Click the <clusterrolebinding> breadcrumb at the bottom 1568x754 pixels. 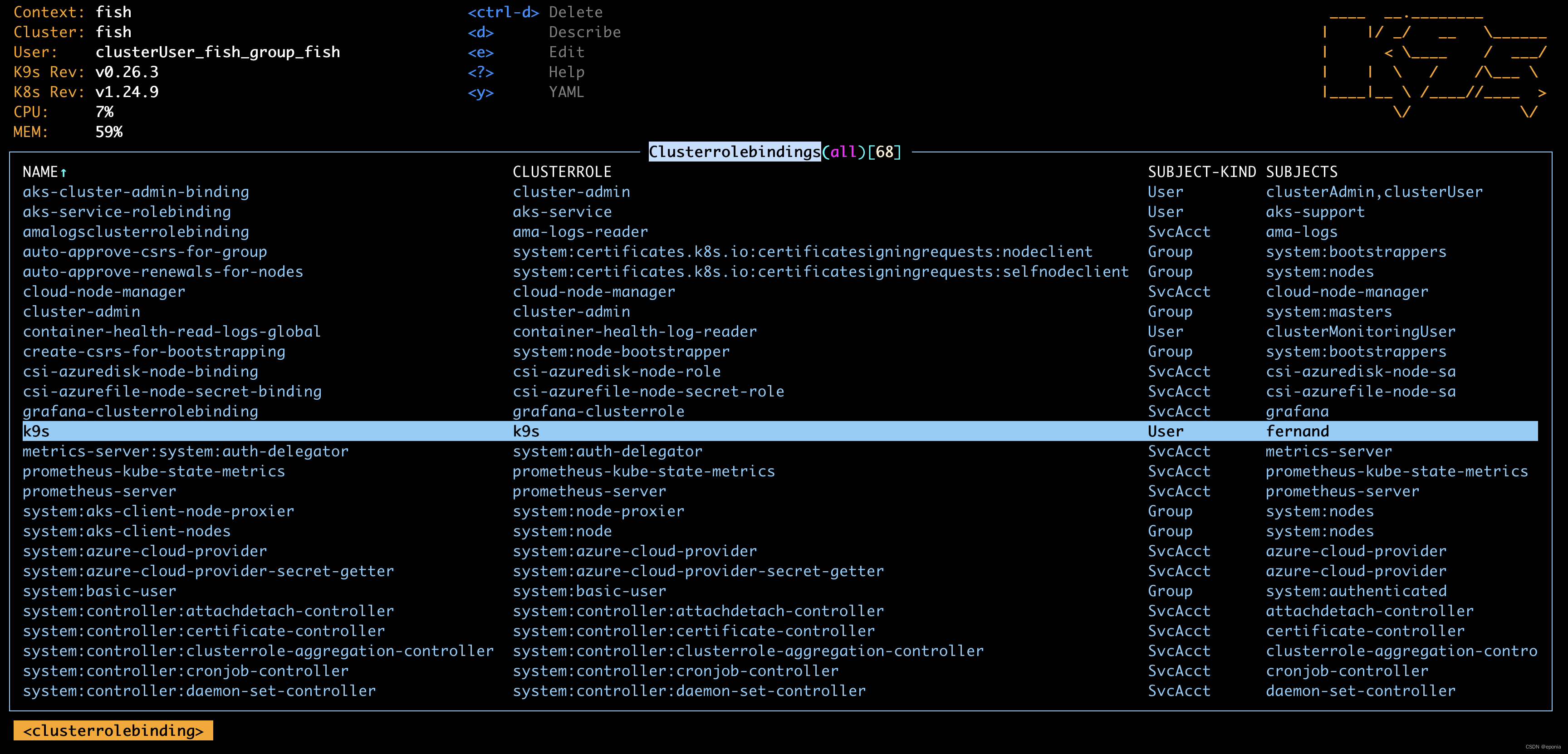pos(113,731)
